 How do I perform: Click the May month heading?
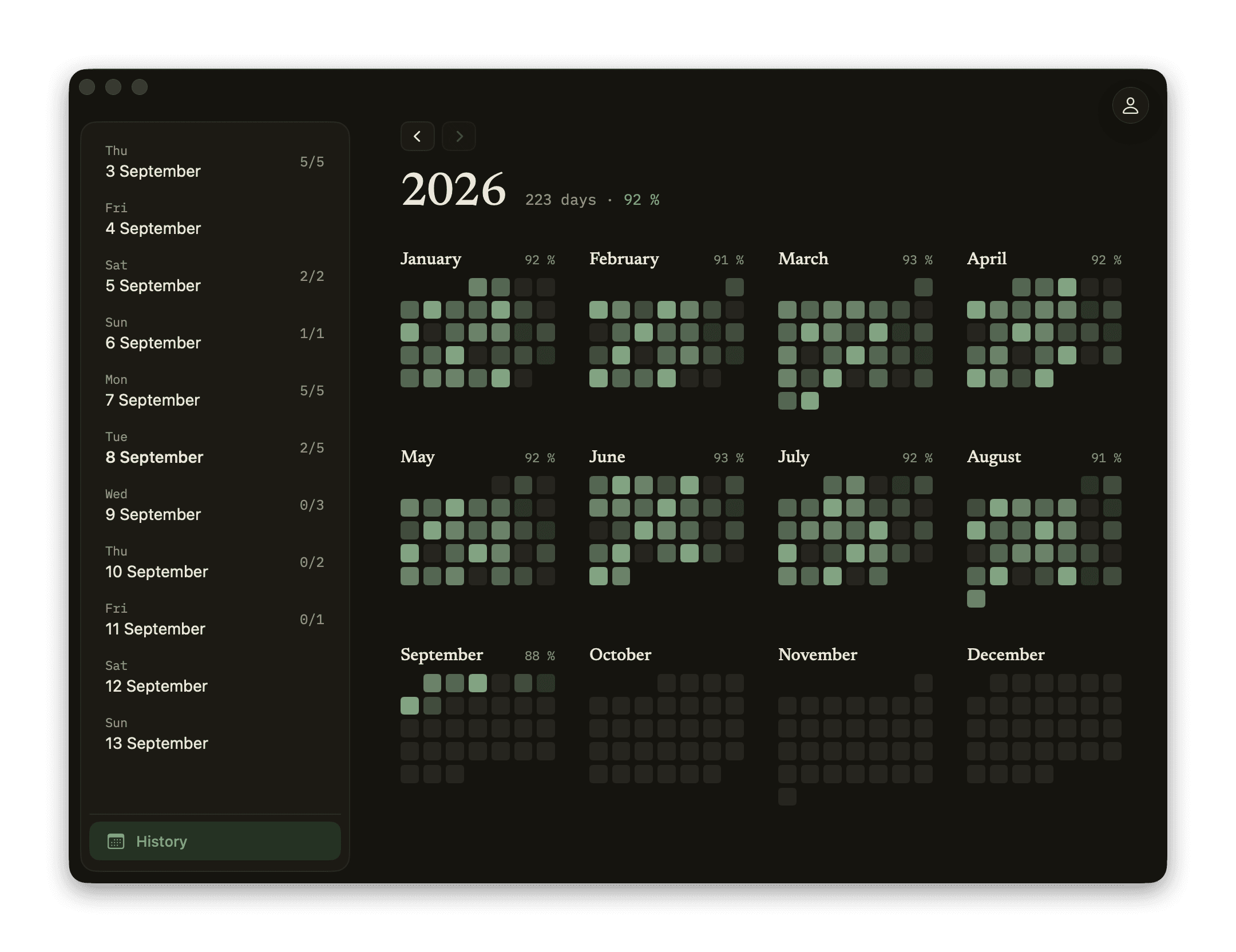[x=418, y=457]
